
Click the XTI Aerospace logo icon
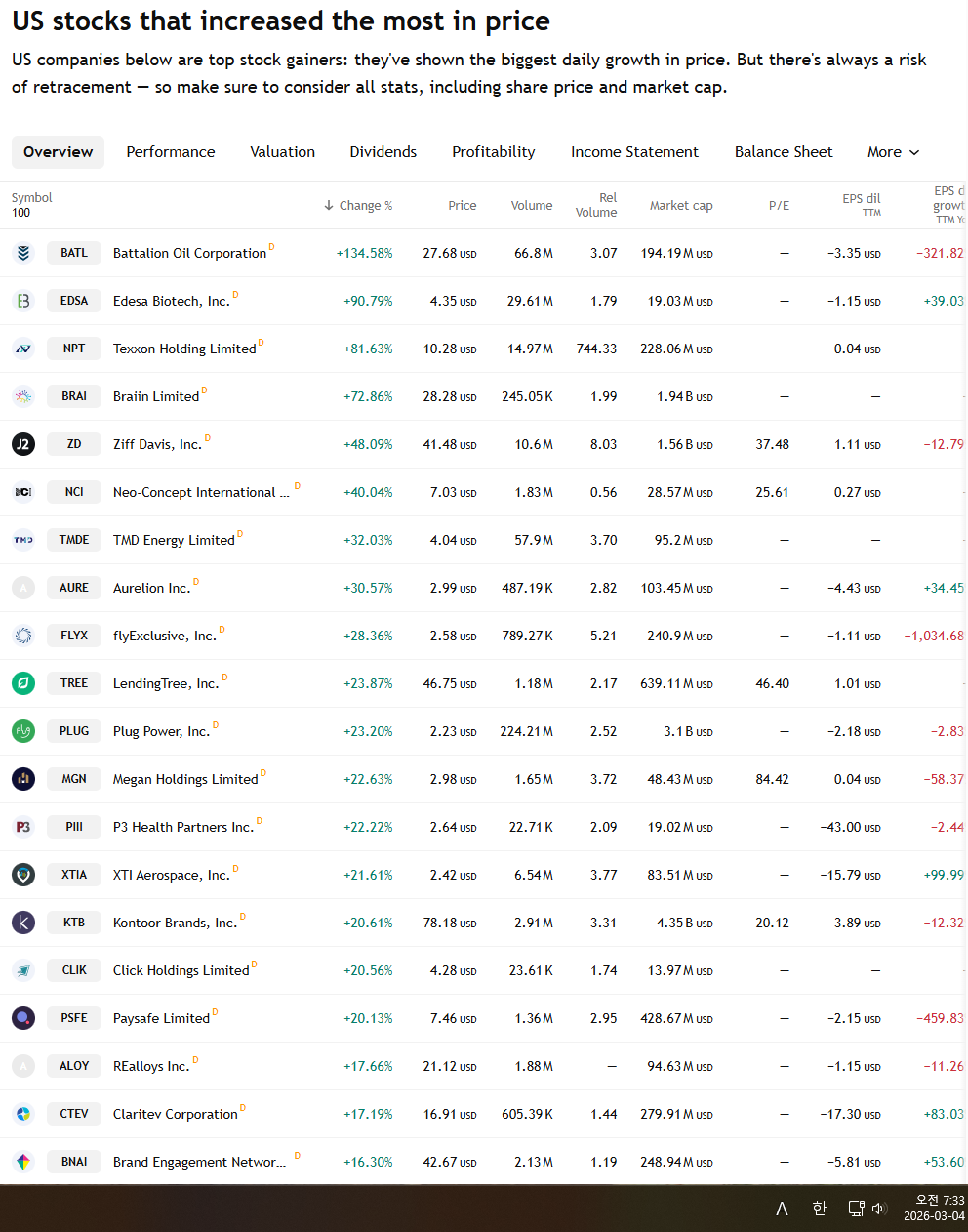[x=23, y=875]
